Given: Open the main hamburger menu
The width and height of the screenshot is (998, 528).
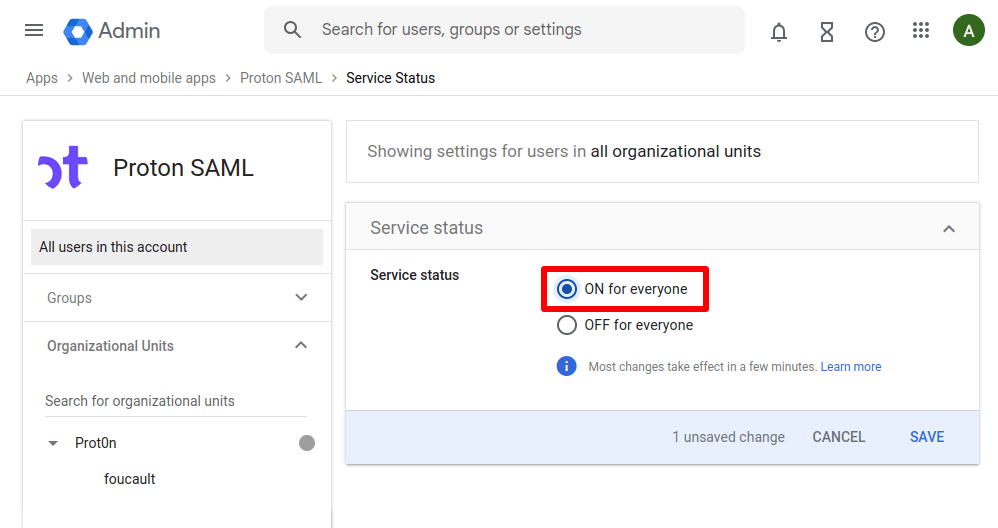Looking at the screenshot, I should tap(34, 30).
